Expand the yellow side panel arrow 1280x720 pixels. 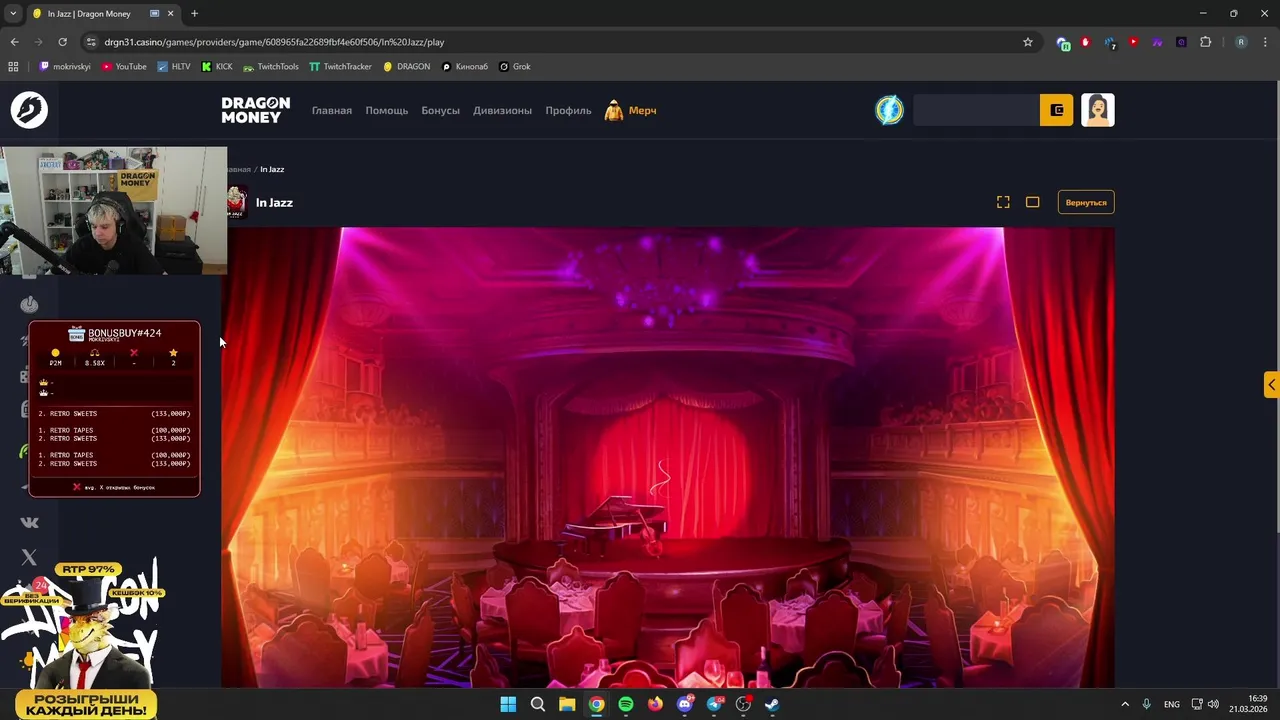1271,384
